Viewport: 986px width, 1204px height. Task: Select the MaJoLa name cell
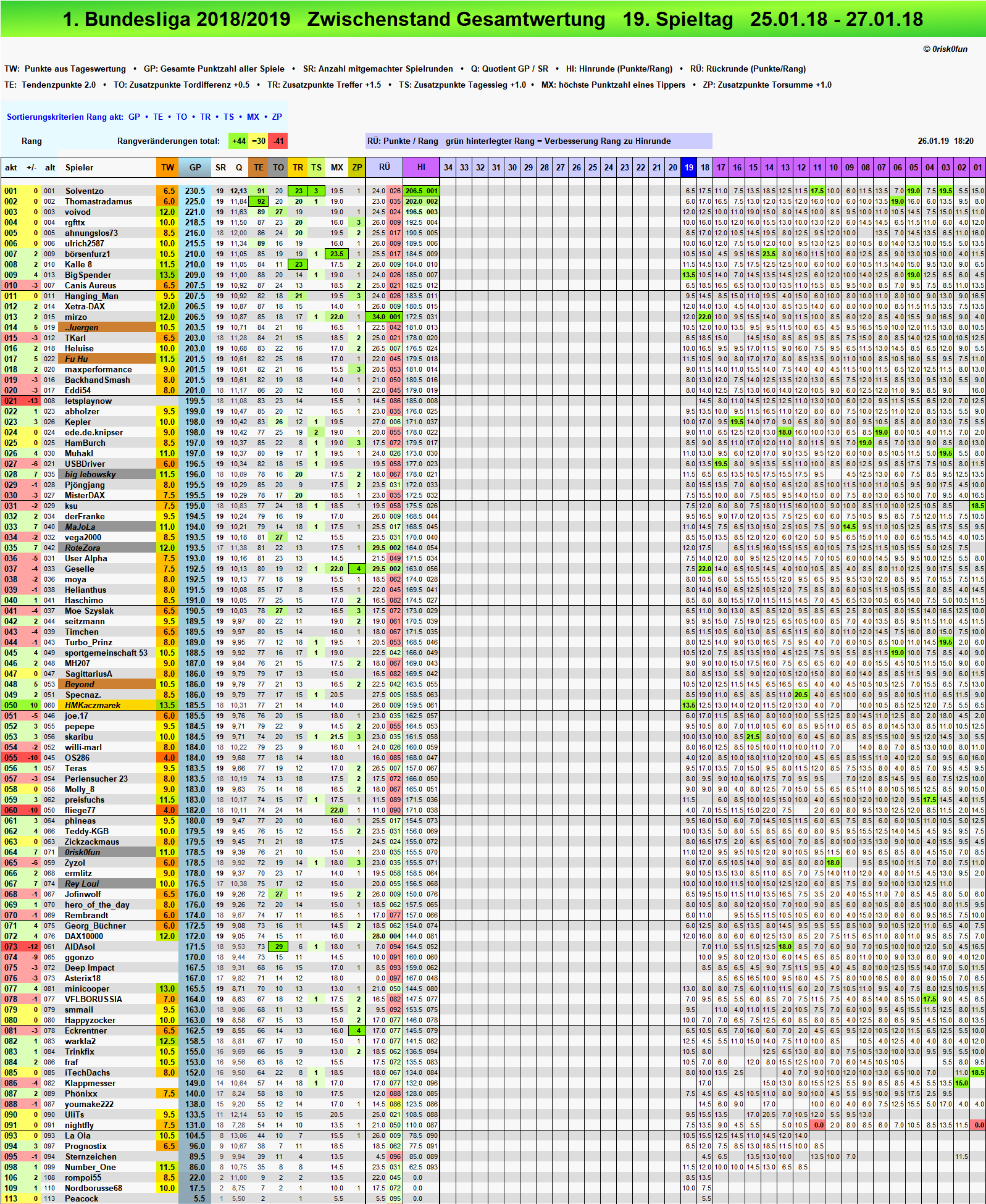pyautogui.click(x=107, y=527)
